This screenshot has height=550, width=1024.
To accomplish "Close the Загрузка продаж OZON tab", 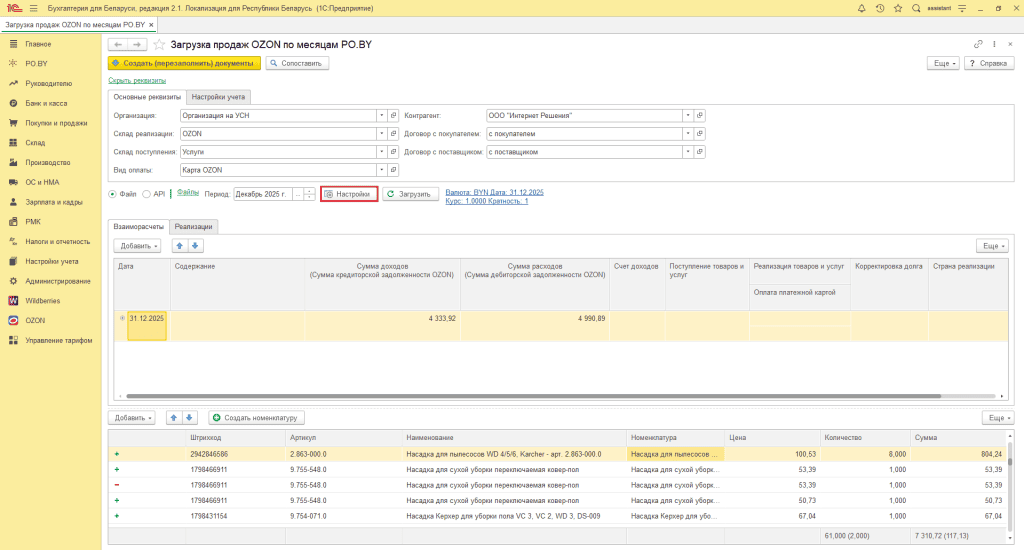I will click(x=151, y=25).
